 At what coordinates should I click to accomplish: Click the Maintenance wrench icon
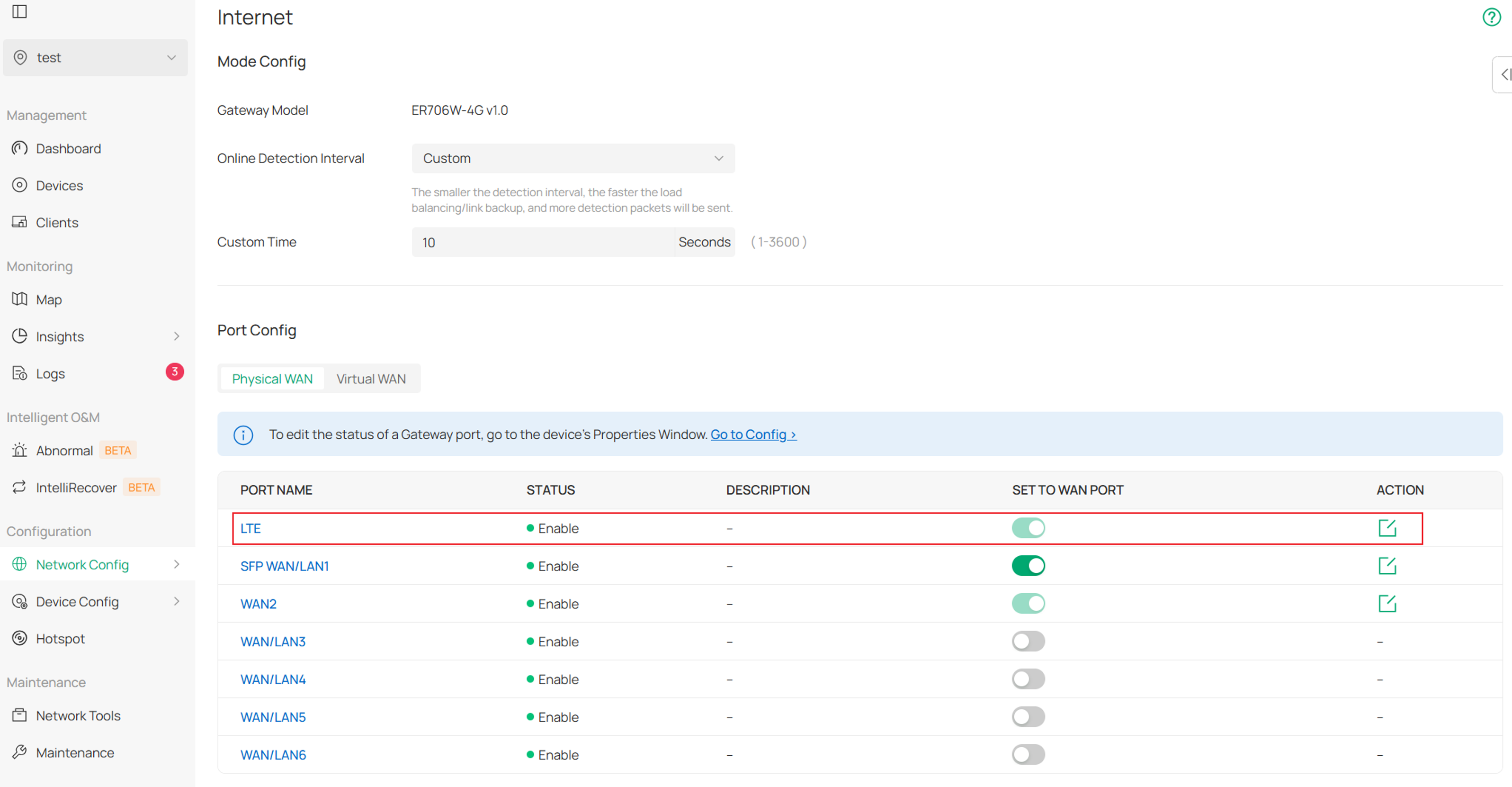click(x=19, y=752)
